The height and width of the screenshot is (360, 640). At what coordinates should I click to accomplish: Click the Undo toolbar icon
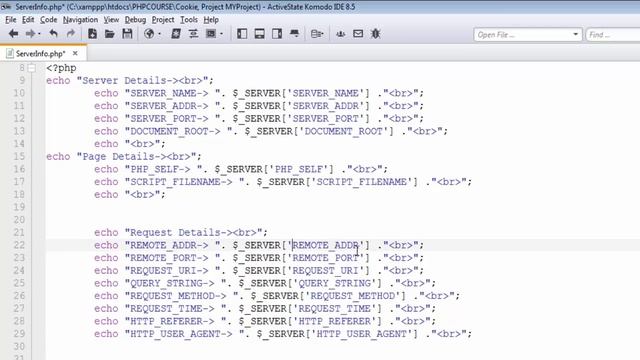(x=53, y=34)
